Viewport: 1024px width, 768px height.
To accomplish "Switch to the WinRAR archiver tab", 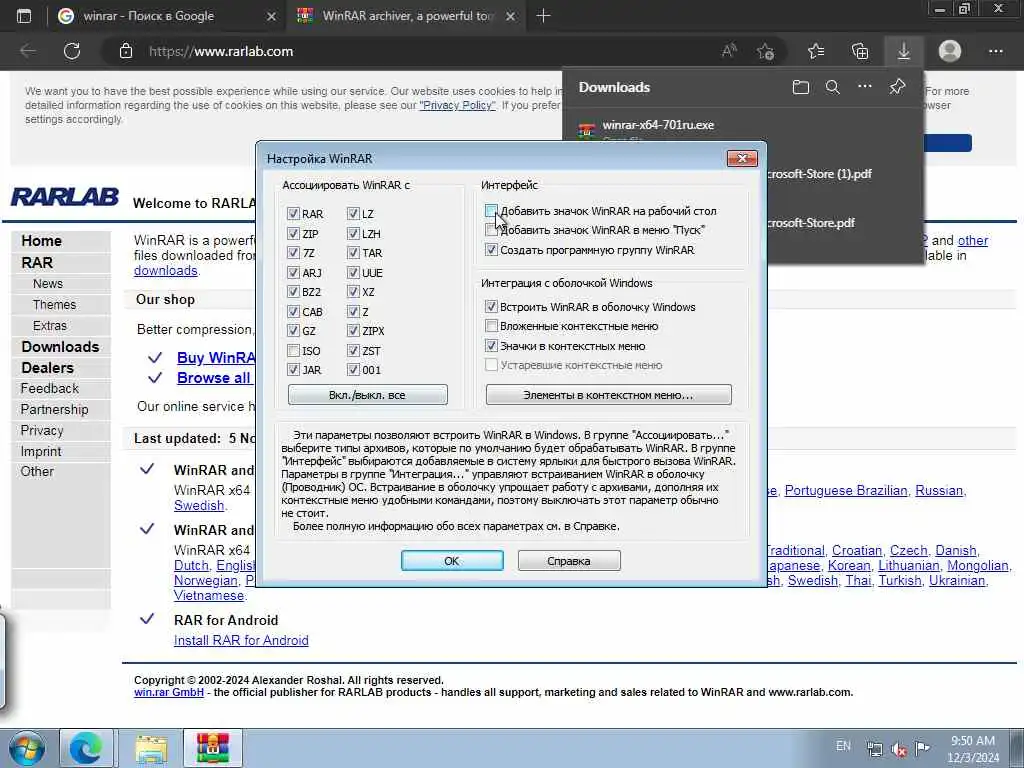I will (408, 16).
